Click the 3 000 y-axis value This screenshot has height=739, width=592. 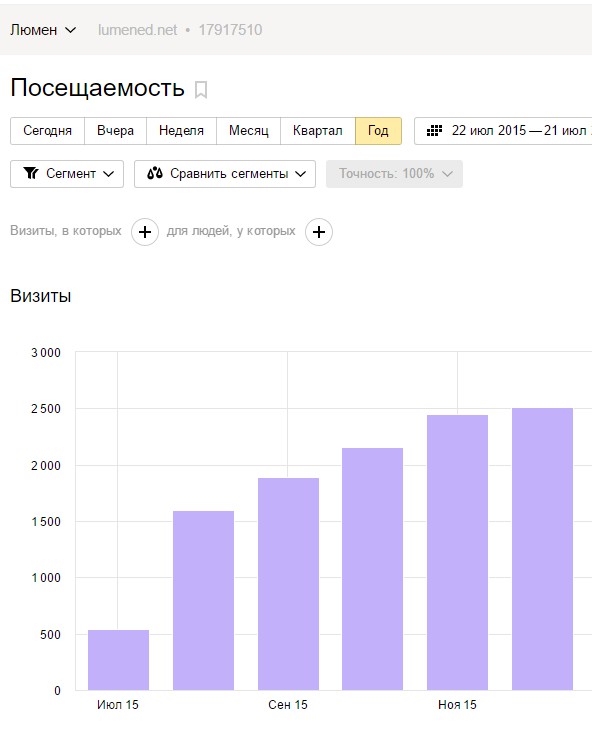pyautogui.click(x=46, y=353)
